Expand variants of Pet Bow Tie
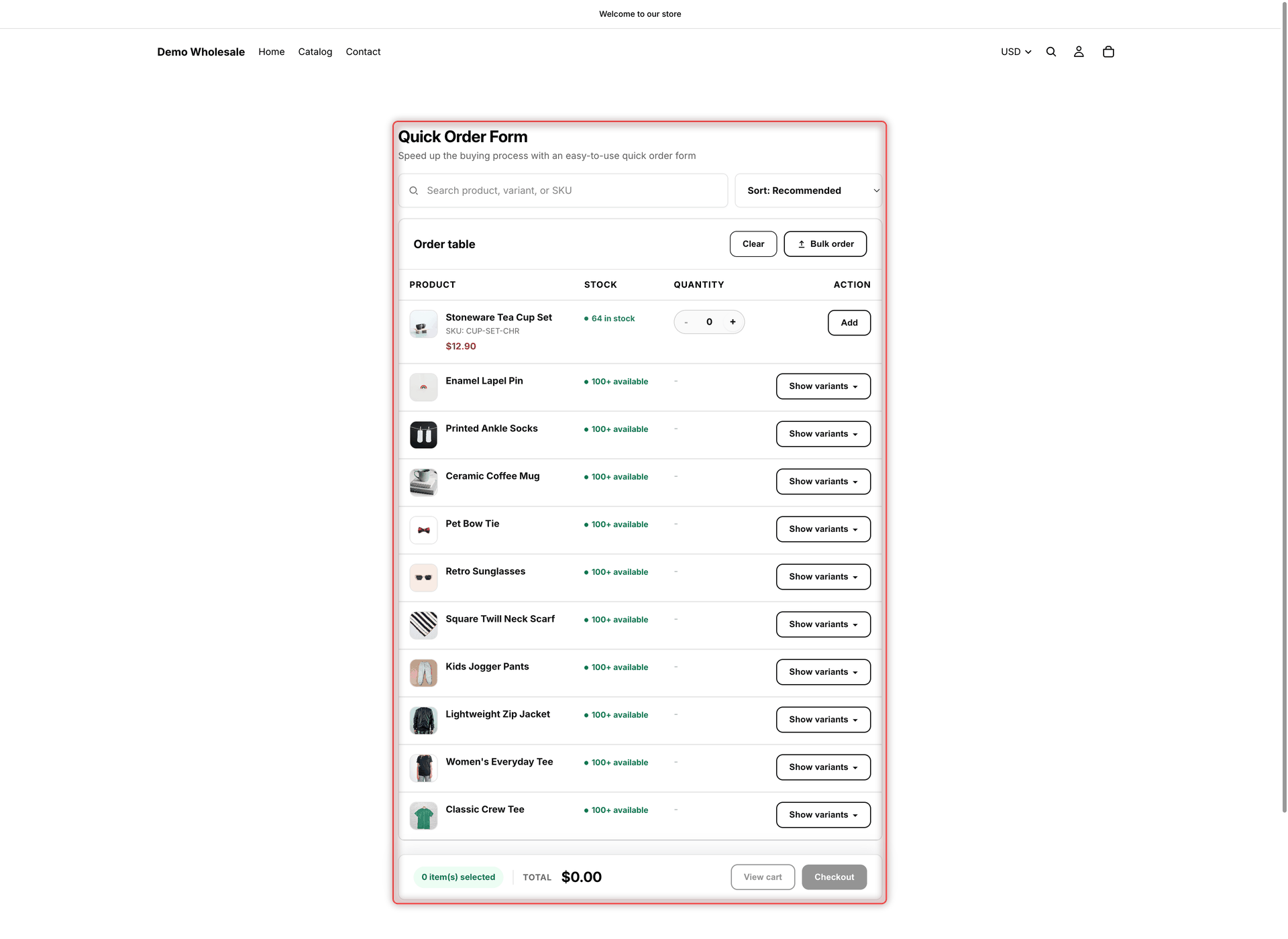The width and height of the screenshot is (1288, 939). (823, 529)
